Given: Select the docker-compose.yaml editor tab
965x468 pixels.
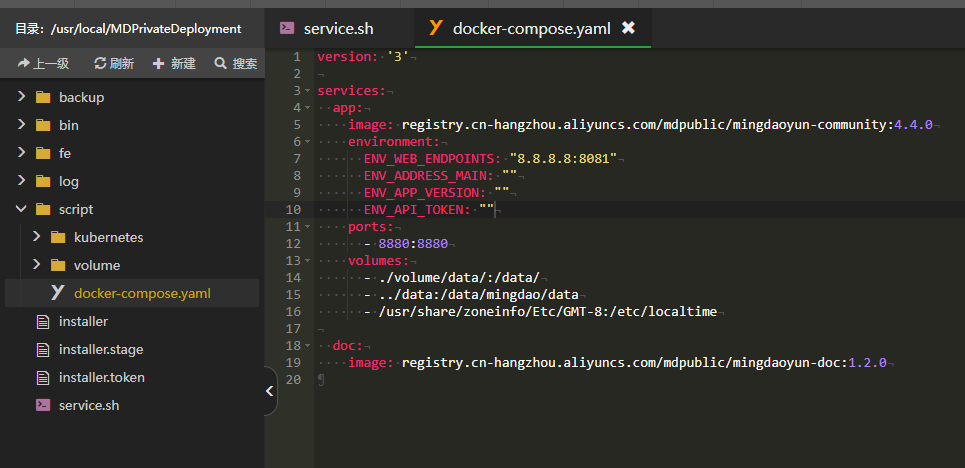Looking at the screenshot, I should pyautogui.click(x=517, y=28).
